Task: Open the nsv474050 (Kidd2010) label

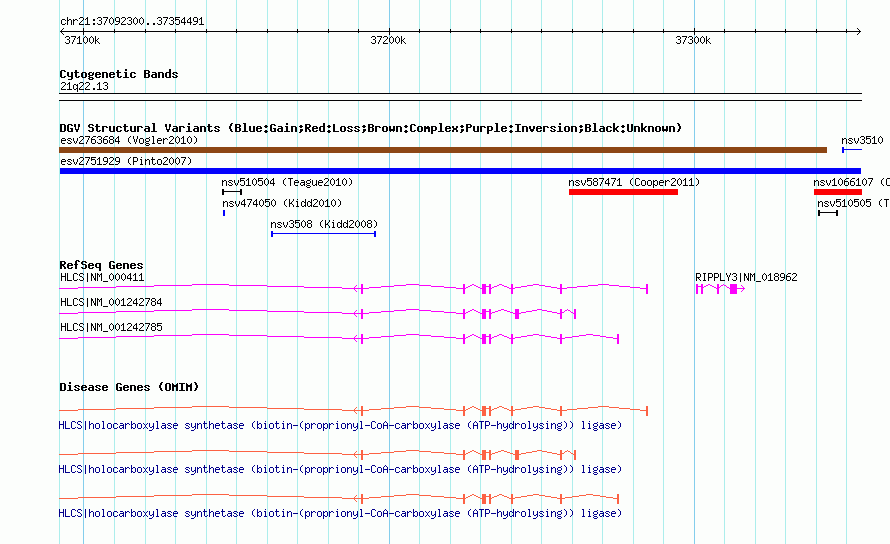Action: (282, 203)
